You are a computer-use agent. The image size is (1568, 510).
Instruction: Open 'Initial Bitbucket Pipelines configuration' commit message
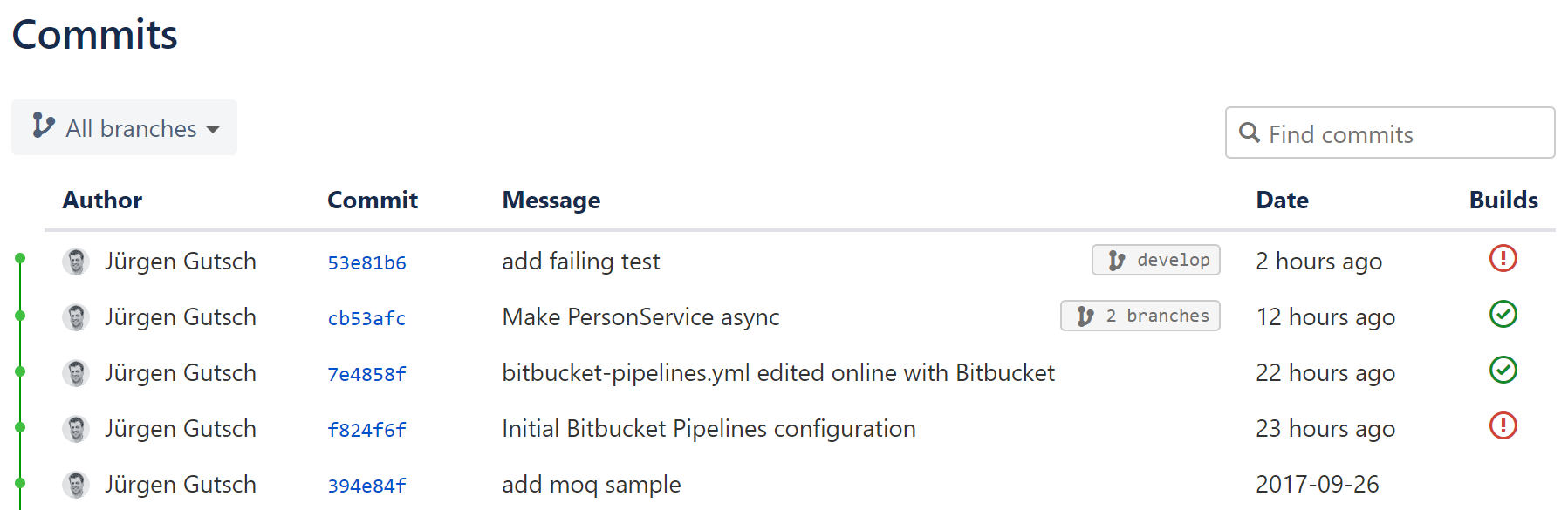[709, 429]
